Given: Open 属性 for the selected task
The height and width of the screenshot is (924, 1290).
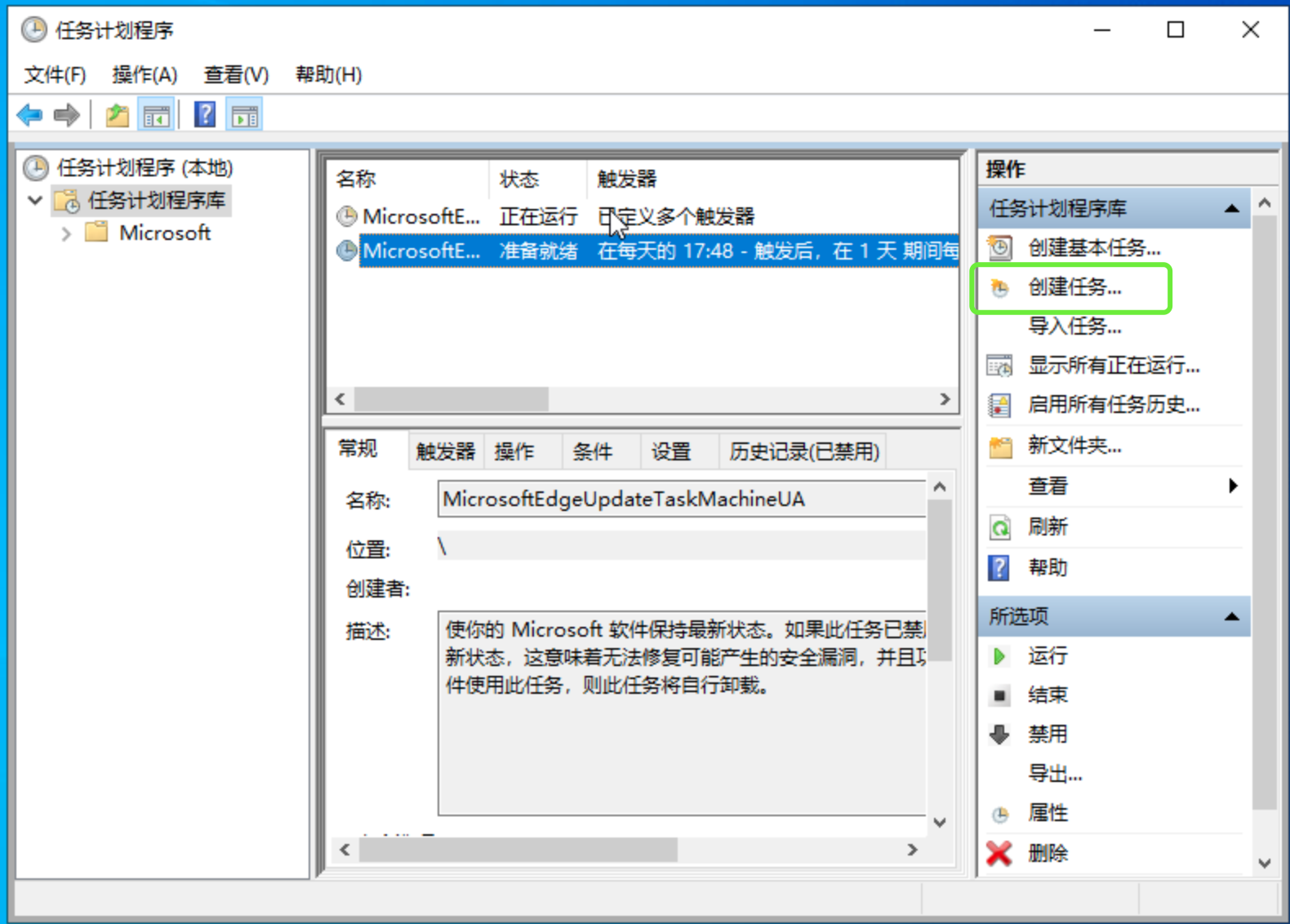Looking at the screenshot, I should point(1048,813).
